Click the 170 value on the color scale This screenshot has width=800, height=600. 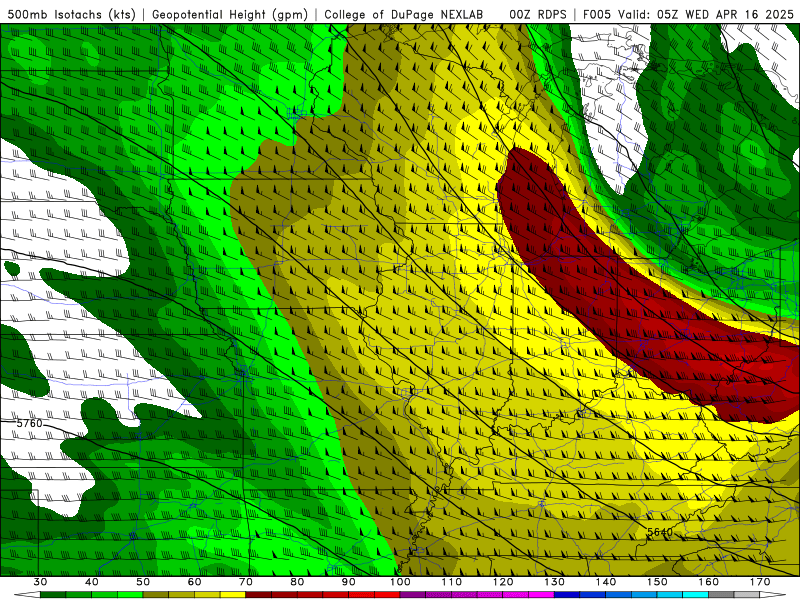point(760,582)
